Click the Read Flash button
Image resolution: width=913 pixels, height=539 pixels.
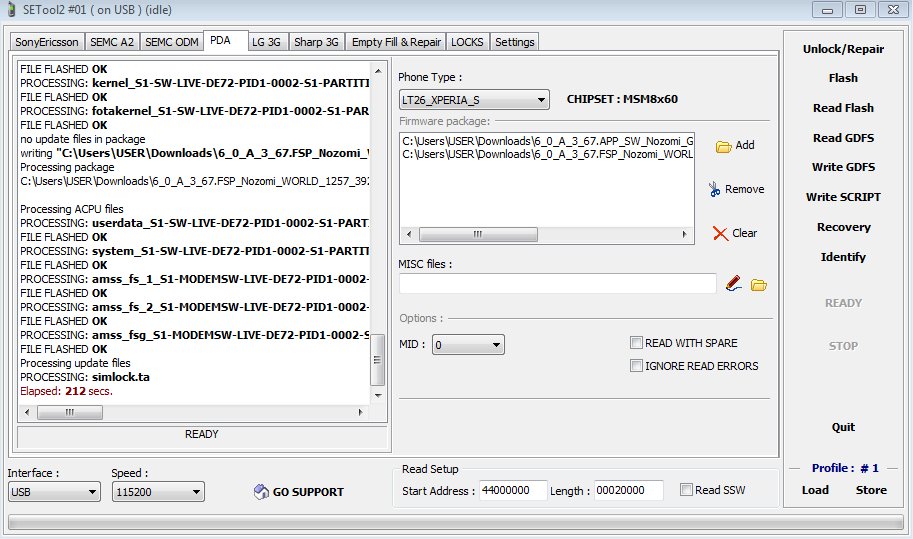843,108
